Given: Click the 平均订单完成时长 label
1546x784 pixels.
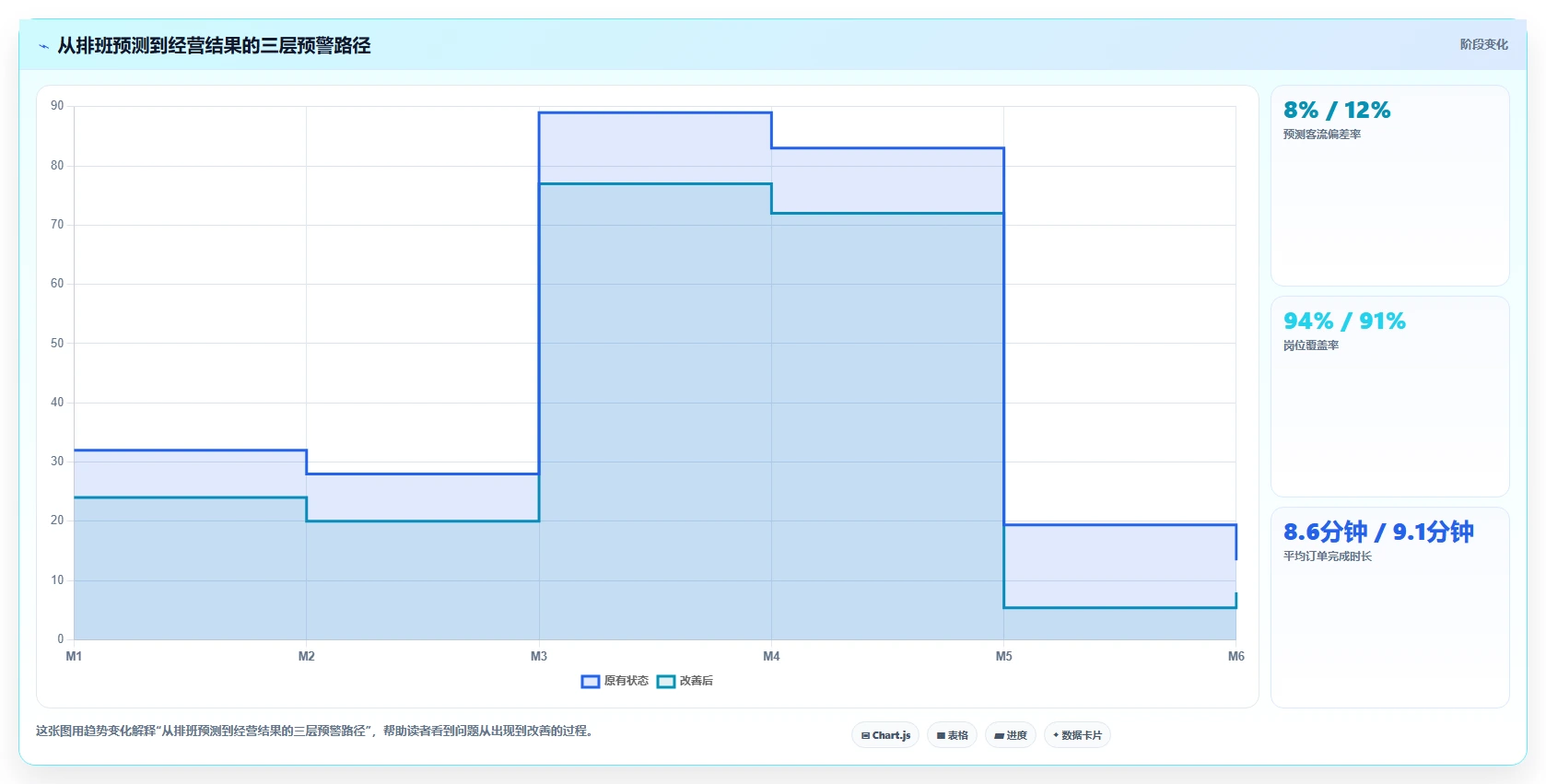Looking at the screenshot, I should coord(1328,556).
